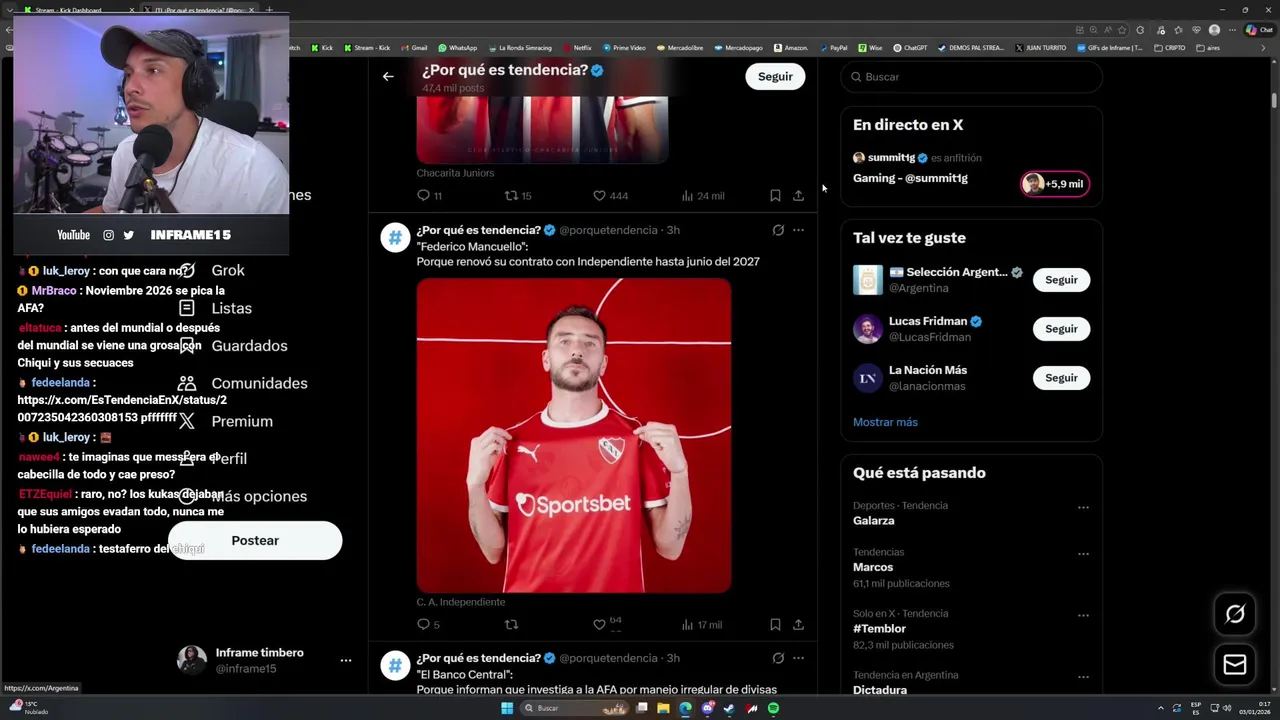Follow La Nación Más account
Screen dimensions: 1280x720
(1061, 378)
